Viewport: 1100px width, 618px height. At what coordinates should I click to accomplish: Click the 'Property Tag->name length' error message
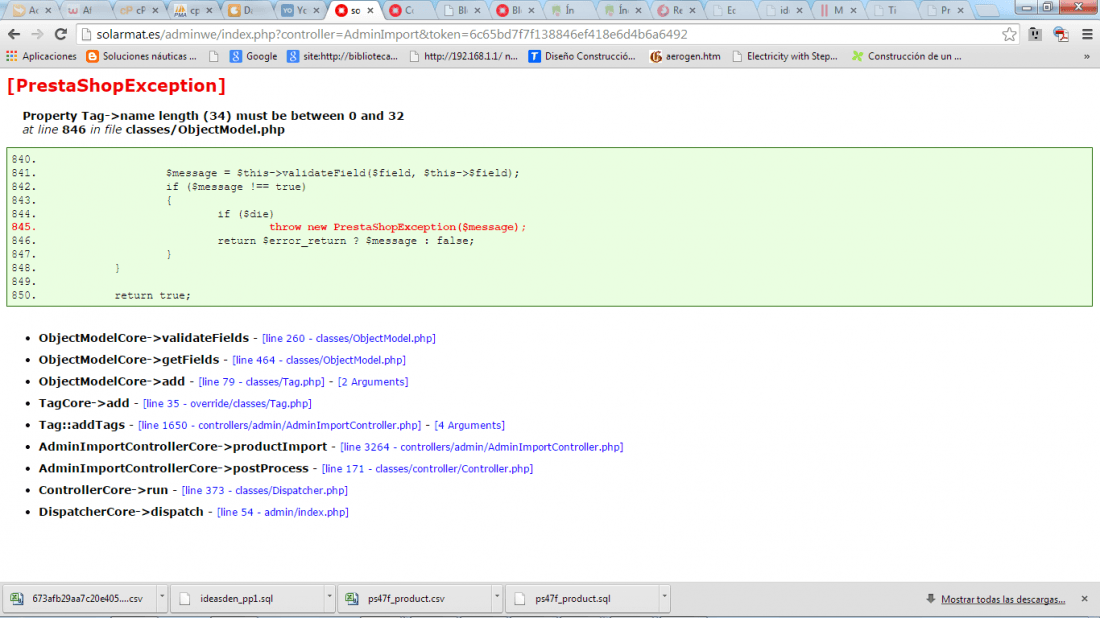213,116
